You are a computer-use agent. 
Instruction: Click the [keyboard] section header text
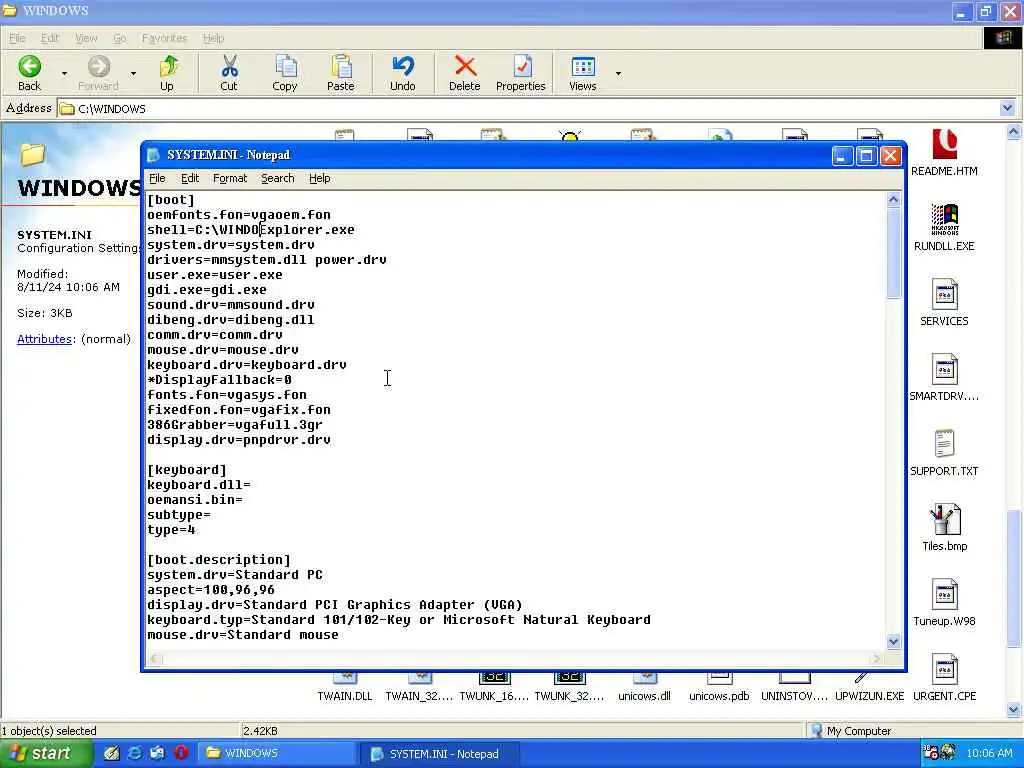tap(187, 470)
